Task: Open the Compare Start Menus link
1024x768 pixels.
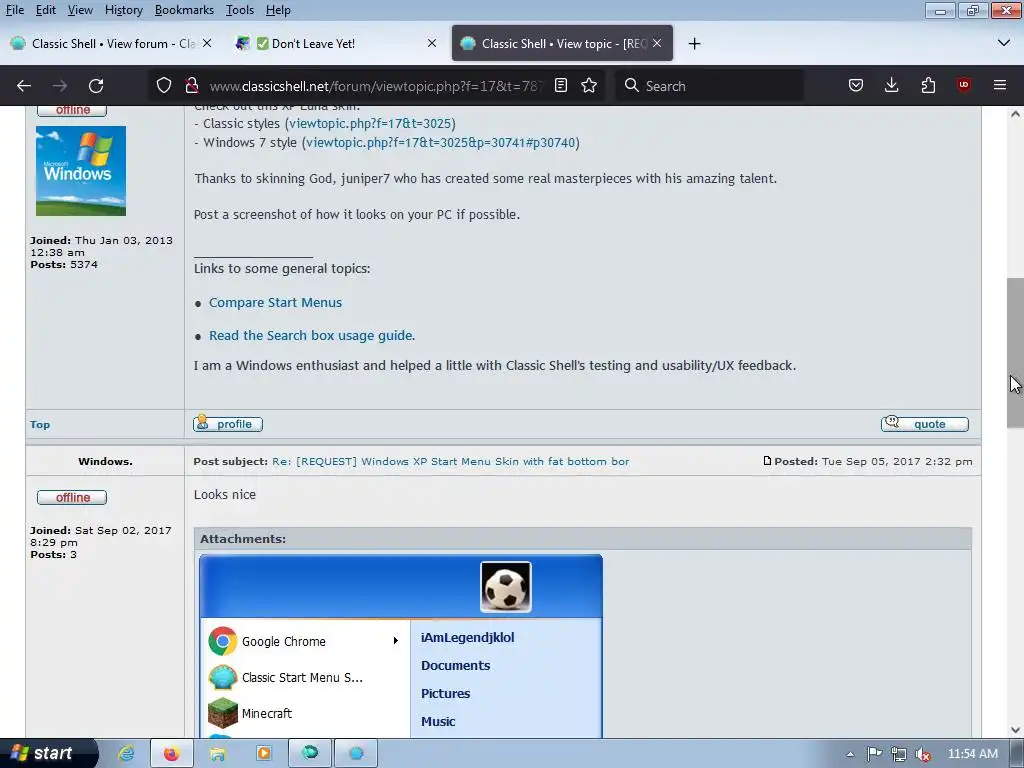Action: (x=275, y=302)
